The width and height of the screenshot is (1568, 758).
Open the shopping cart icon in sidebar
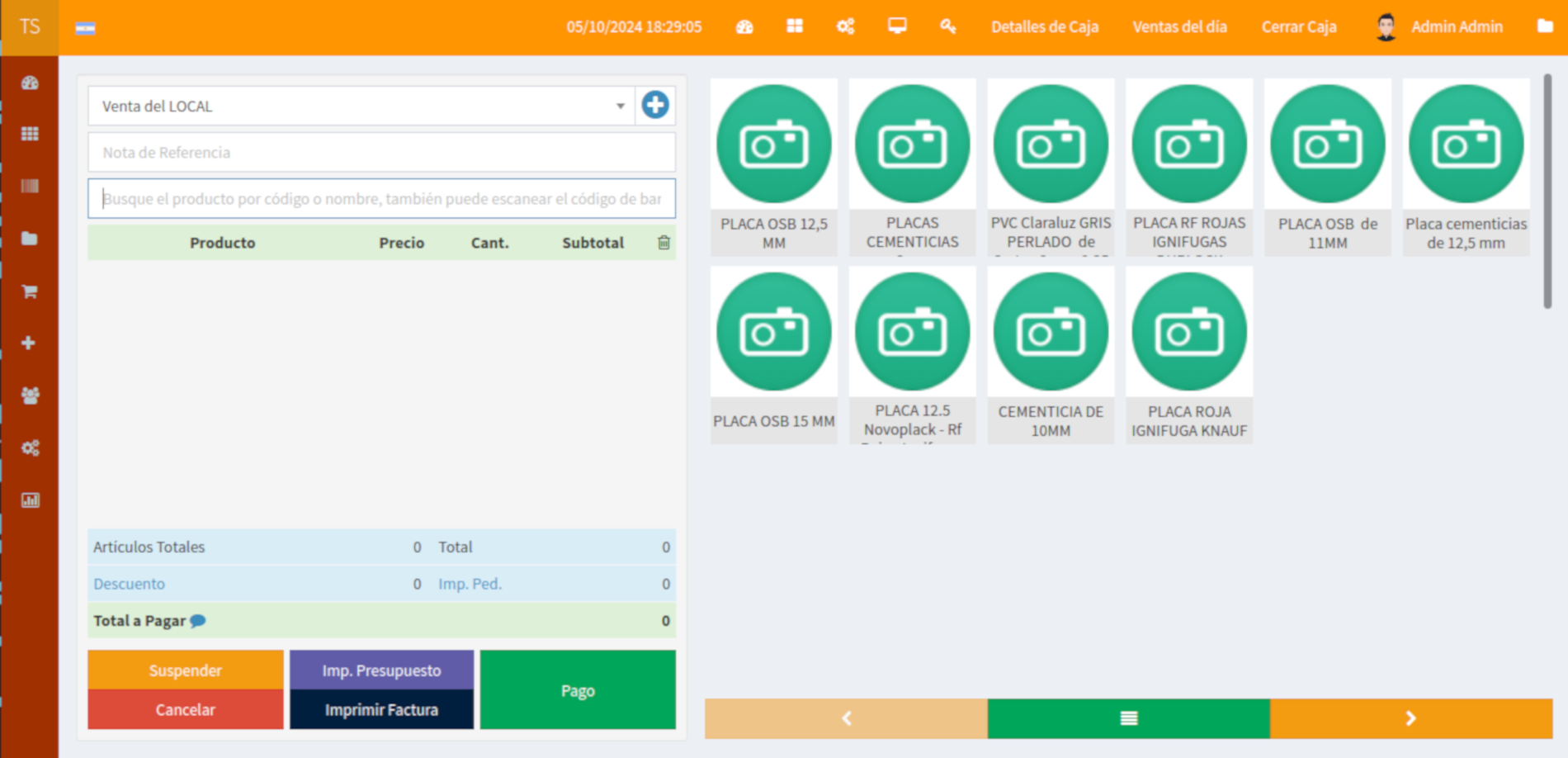30,291
